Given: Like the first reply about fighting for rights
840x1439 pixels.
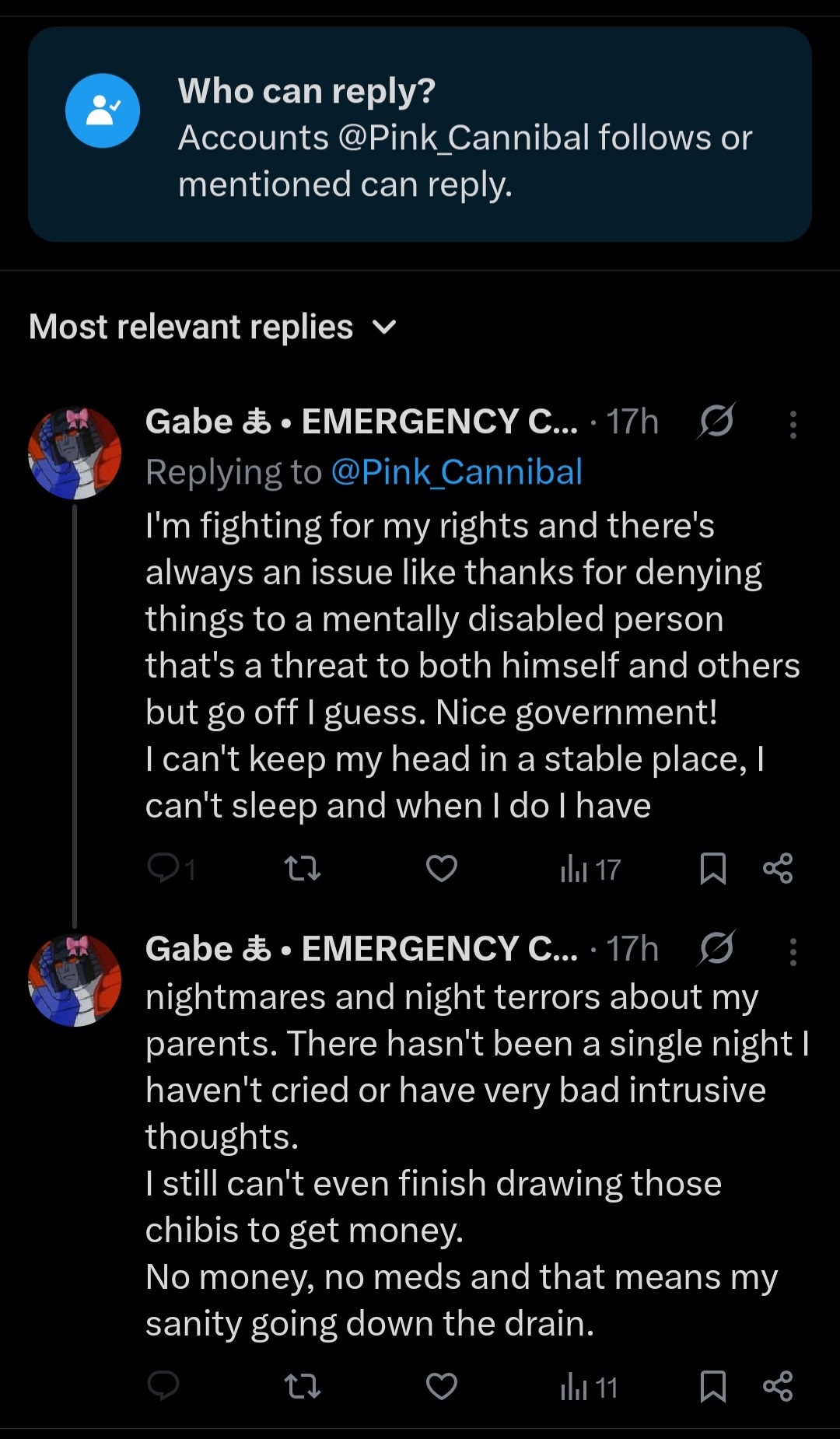Looking at the screenshot, I should tap(441, 868).
